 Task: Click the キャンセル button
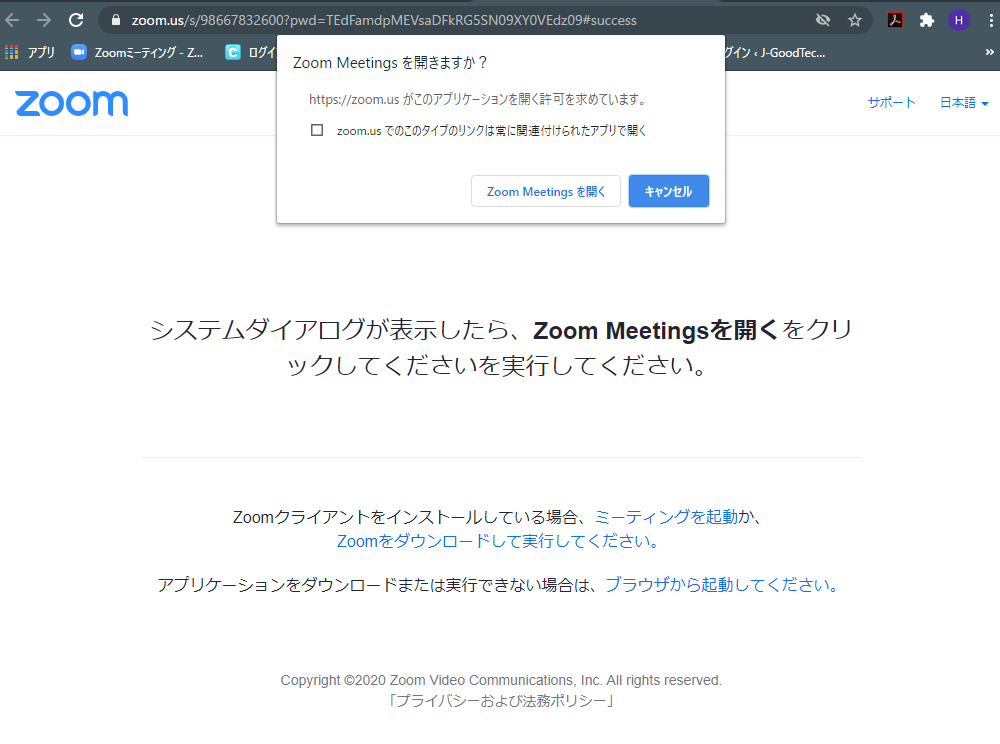click(668, 191)
